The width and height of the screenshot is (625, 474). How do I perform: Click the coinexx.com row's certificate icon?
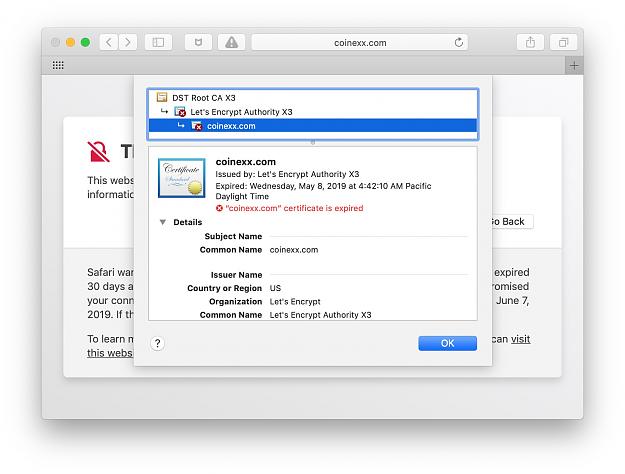(x=197, y=126)
